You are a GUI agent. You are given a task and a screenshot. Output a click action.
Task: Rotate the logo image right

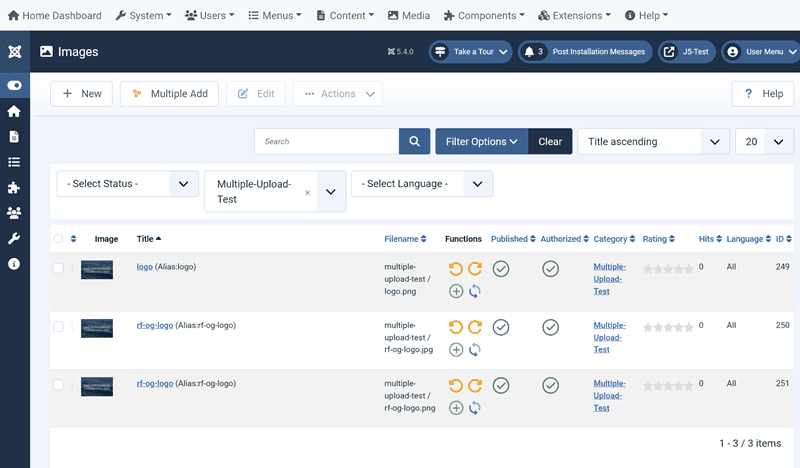475,269
